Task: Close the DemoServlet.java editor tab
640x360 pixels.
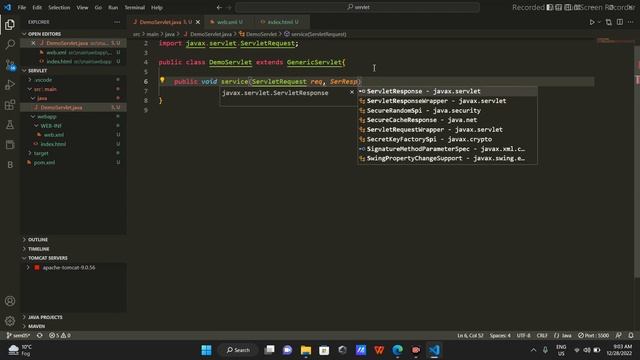Action: (198, 22)
